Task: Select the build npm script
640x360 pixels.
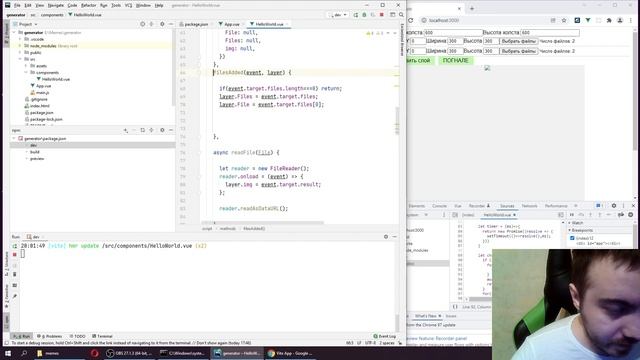Action: (35, 152)
